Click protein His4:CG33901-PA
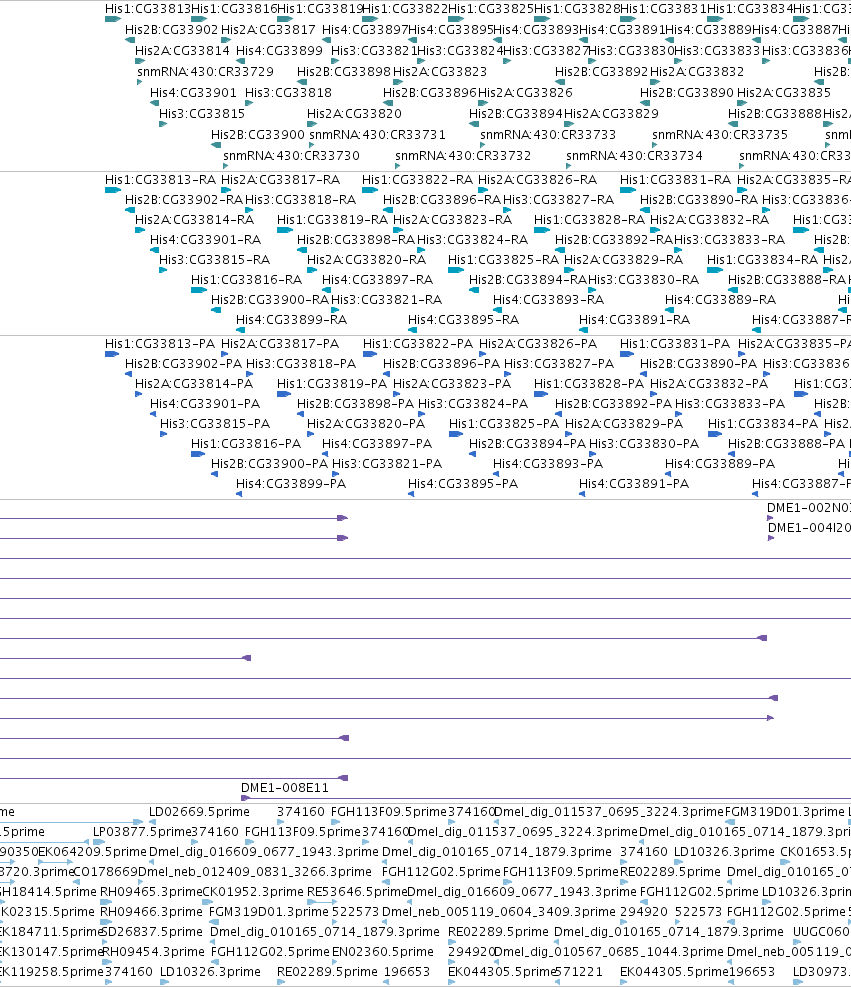 click(205, 404)
